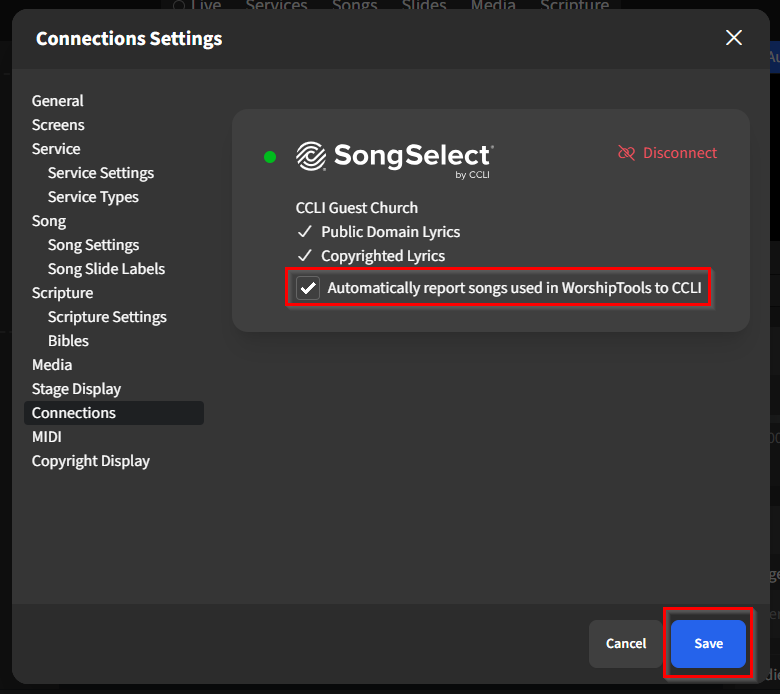Viewport: 780px width, 694px height.
Task: Open the Service category
Action: coord(56,149)
